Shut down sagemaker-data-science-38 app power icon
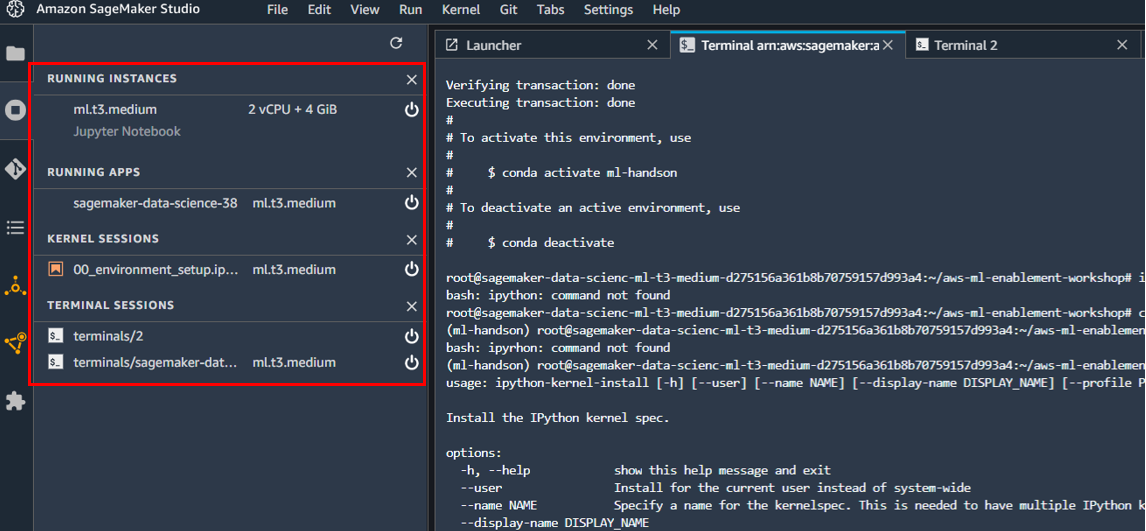 point(411,203)
